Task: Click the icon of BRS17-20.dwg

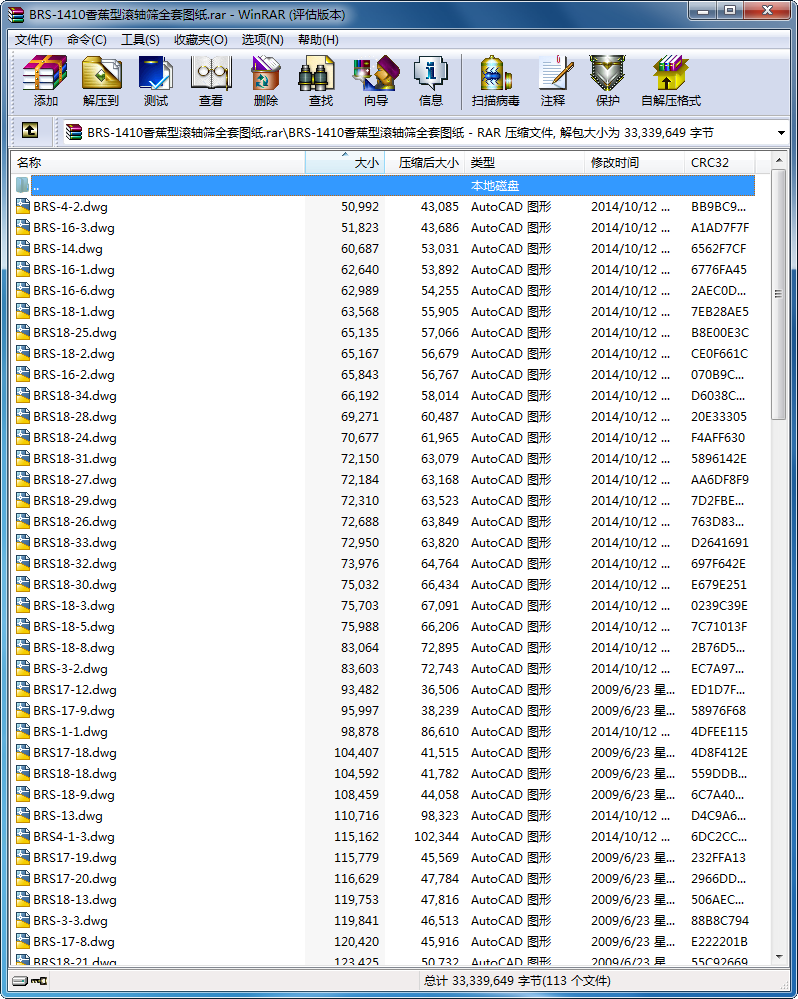Action: coord(23,879)
